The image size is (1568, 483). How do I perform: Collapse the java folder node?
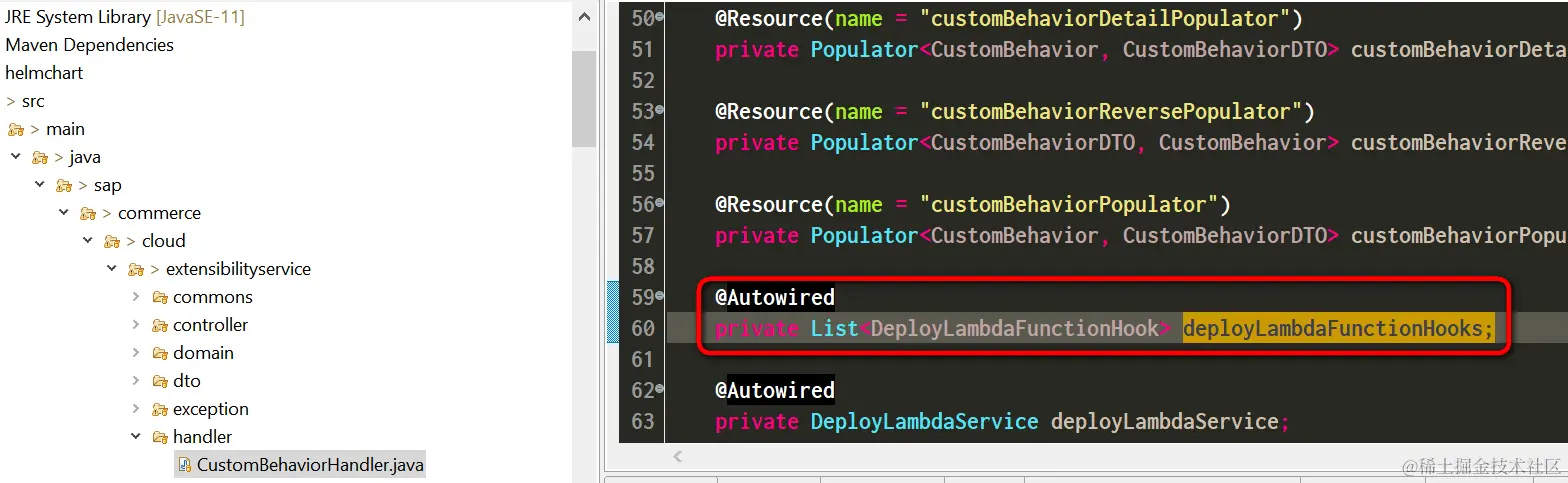tap(16, 157)
